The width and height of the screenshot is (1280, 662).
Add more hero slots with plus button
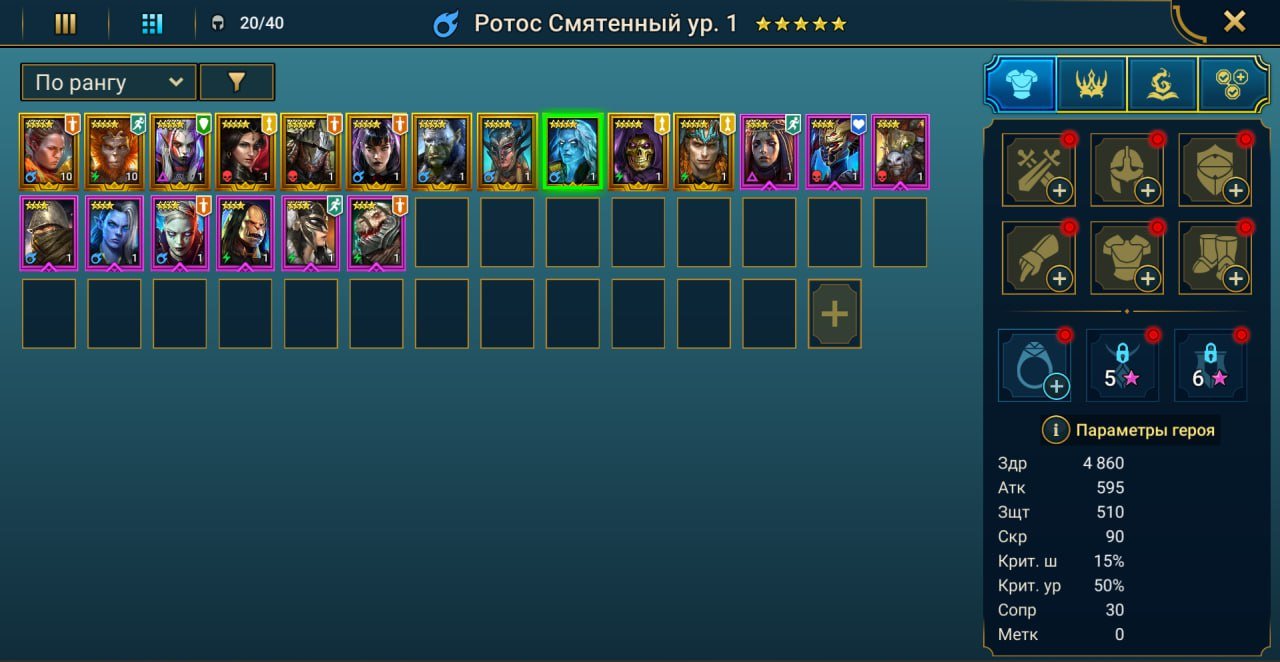[x=835, y=313]
